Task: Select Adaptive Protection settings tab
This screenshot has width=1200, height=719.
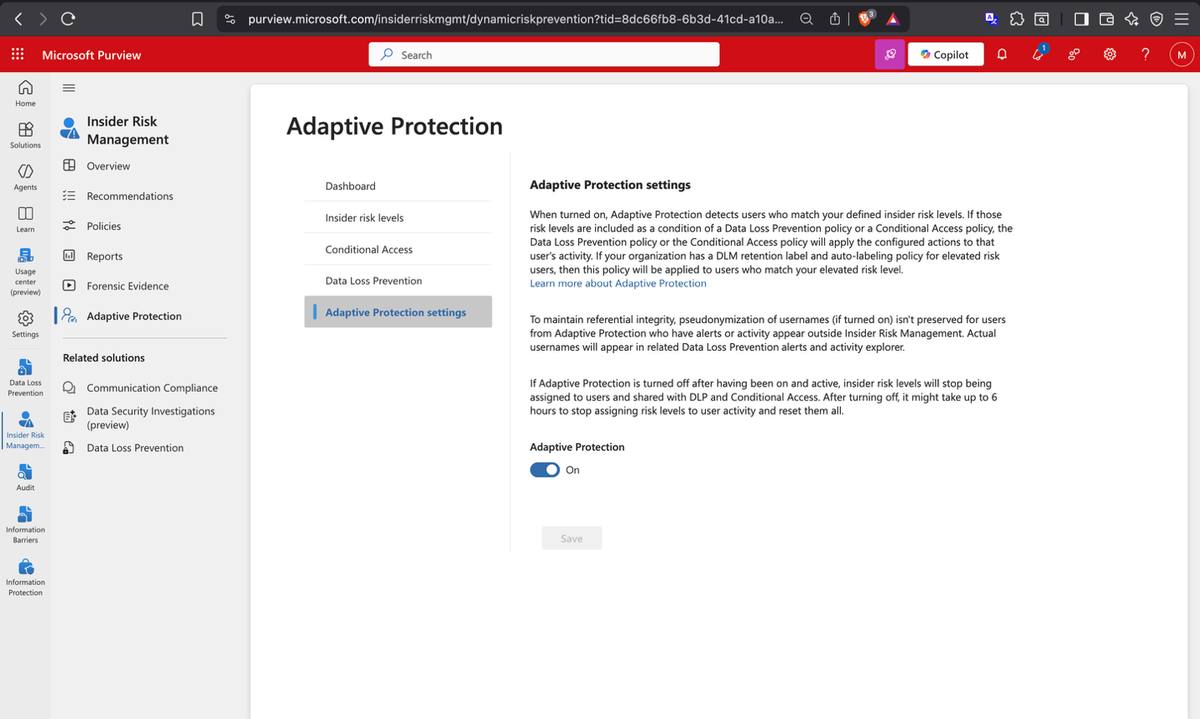Action: coord(398,312)
